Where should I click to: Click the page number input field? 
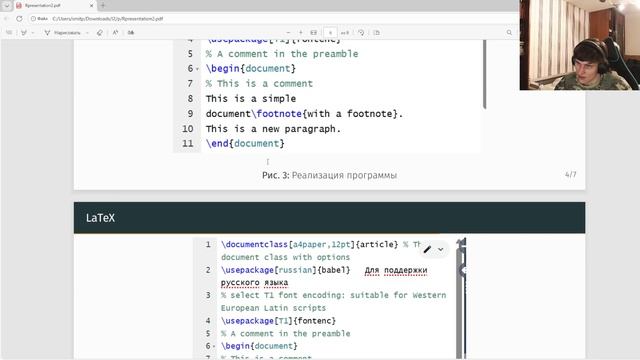pos(330,33)
